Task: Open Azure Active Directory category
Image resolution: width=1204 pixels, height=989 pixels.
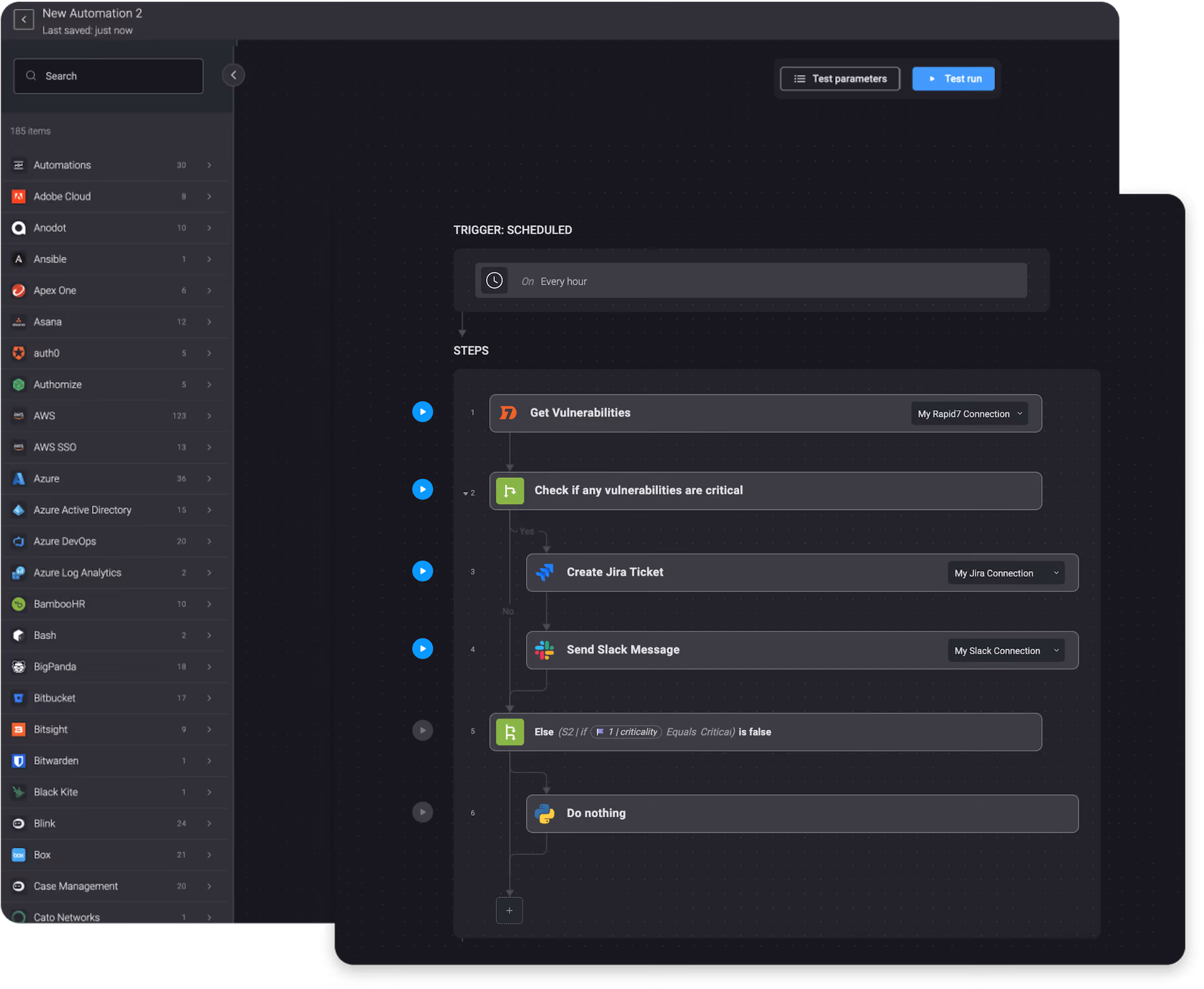Action: tap(115, 510)
